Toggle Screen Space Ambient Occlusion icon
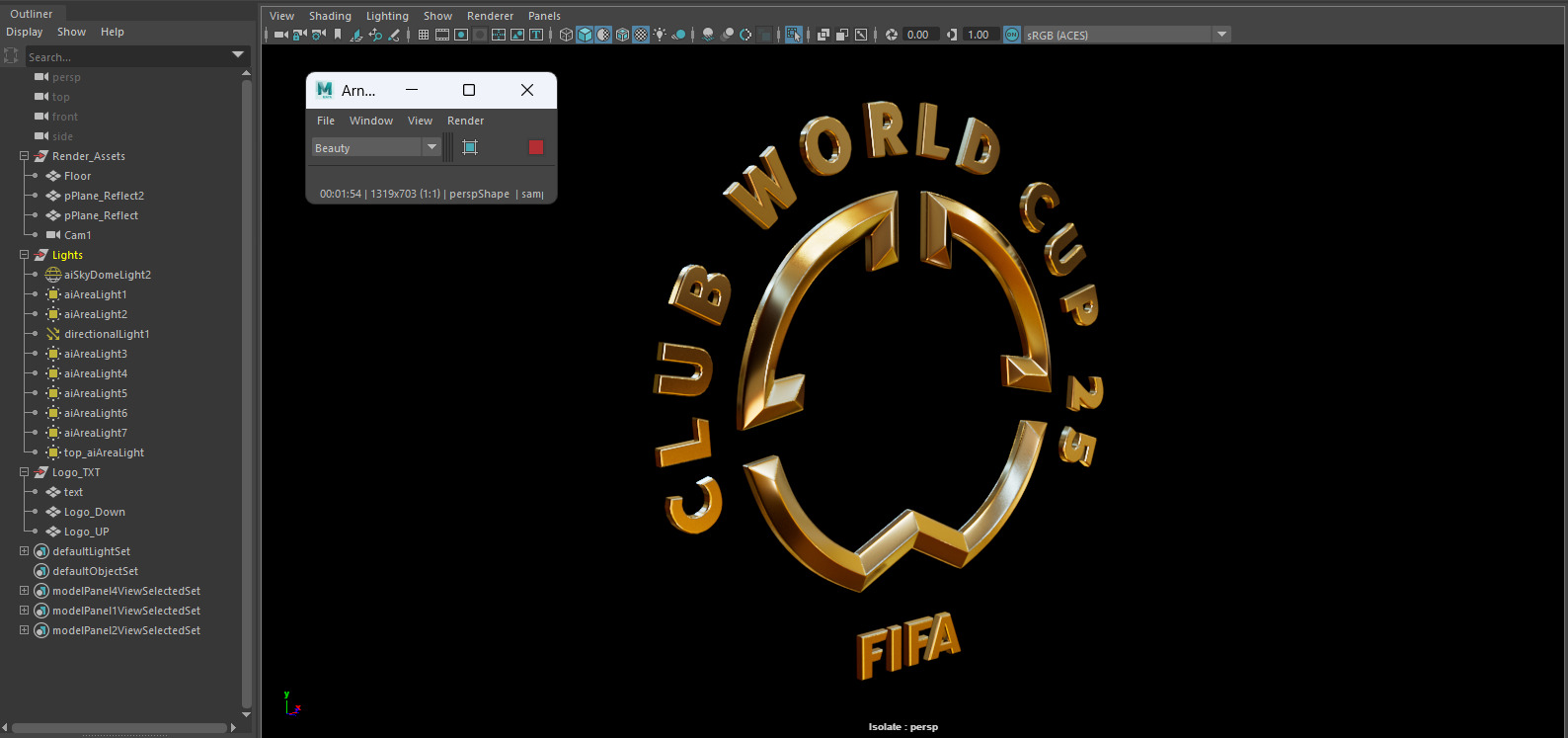The image size is (1568, 738). 707,35
